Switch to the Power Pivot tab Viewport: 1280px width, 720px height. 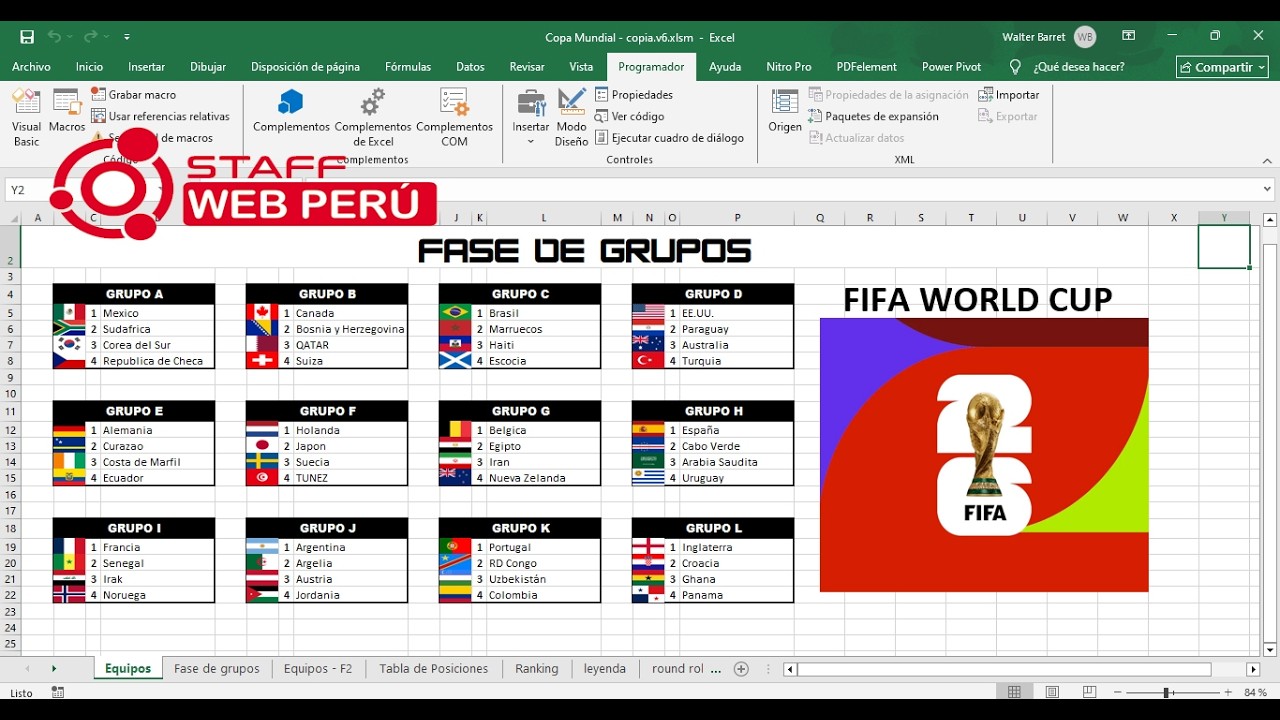tap(951, 67)
